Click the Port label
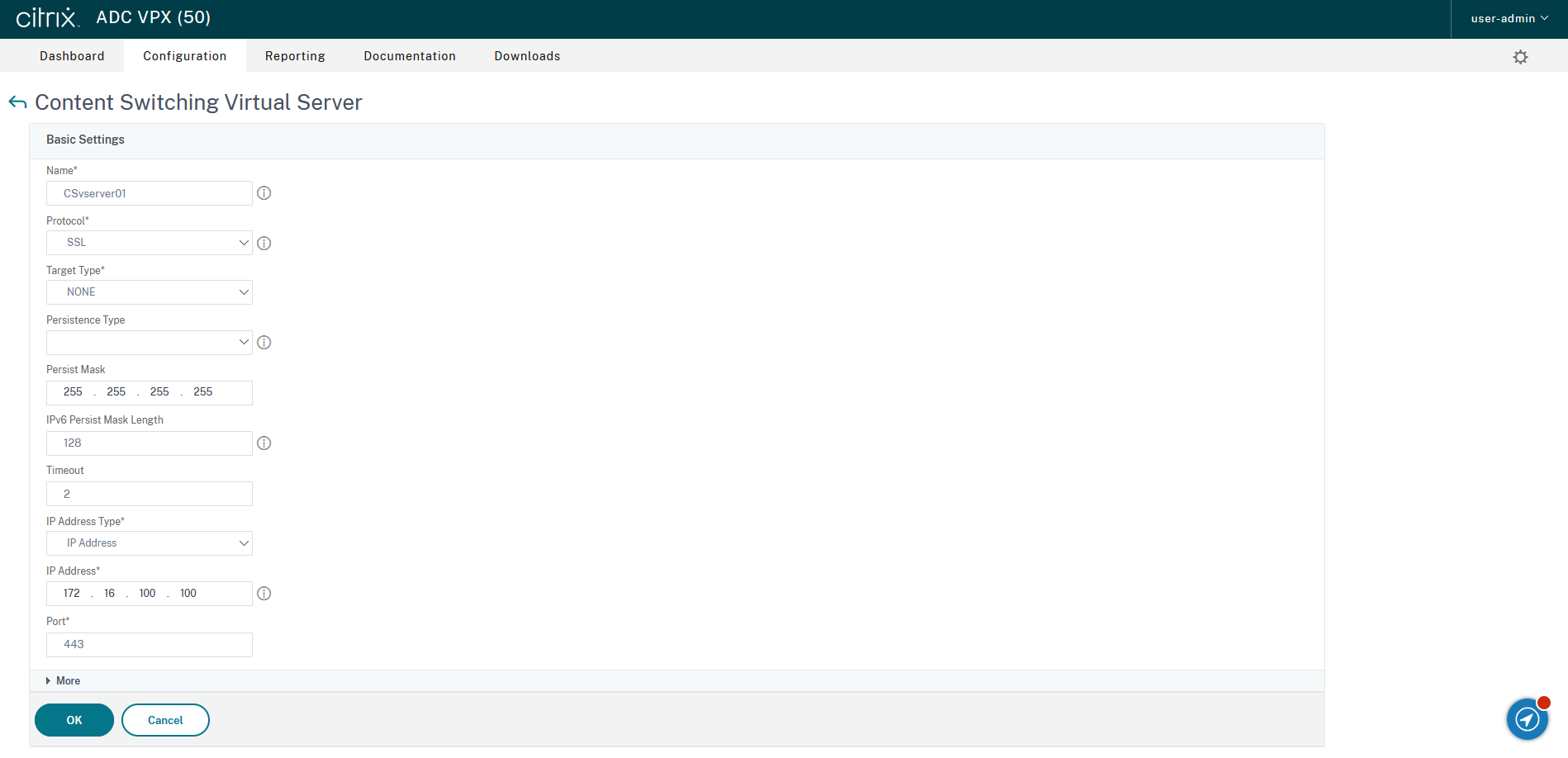The width and height of the screenshot is (1568, 758). pyautogui.click(x=58, y=622)
